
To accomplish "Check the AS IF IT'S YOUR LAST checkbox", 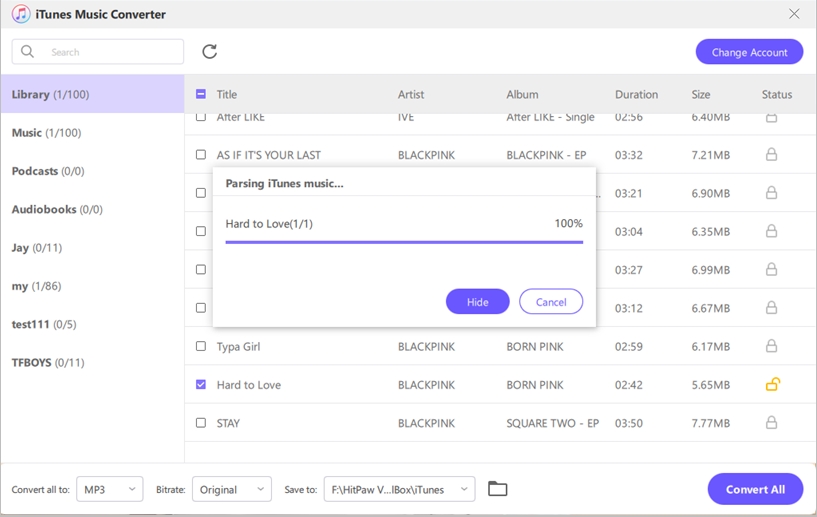I will click(201, 154).
